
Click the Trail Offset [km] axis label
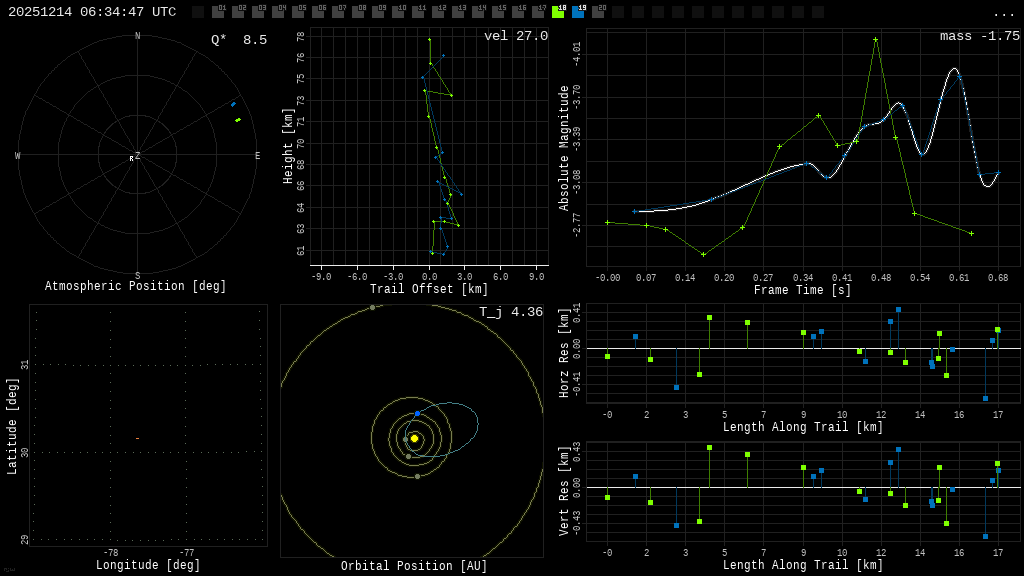429,289
